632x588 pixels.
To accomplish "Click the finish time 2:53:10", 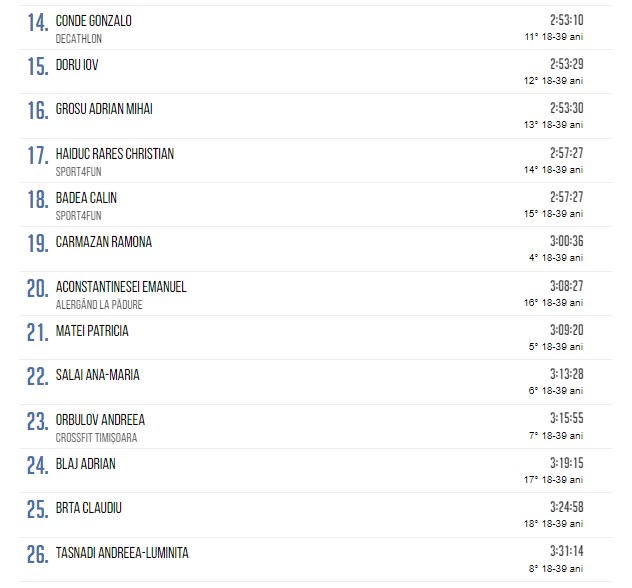I will 566,20.
